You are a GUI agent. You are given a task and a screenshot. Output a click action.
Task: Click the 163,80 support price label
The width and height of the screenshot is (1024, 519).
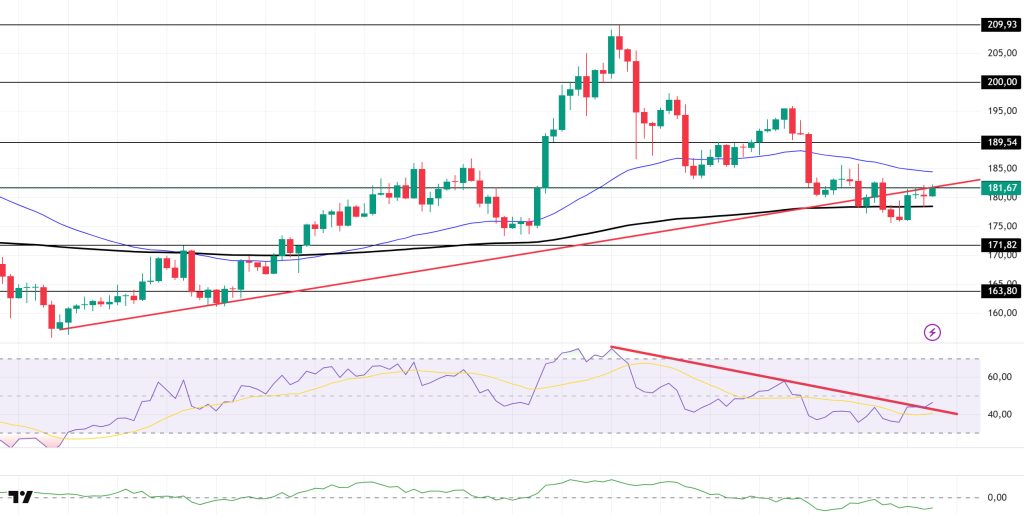click(x=1000, y=292)
